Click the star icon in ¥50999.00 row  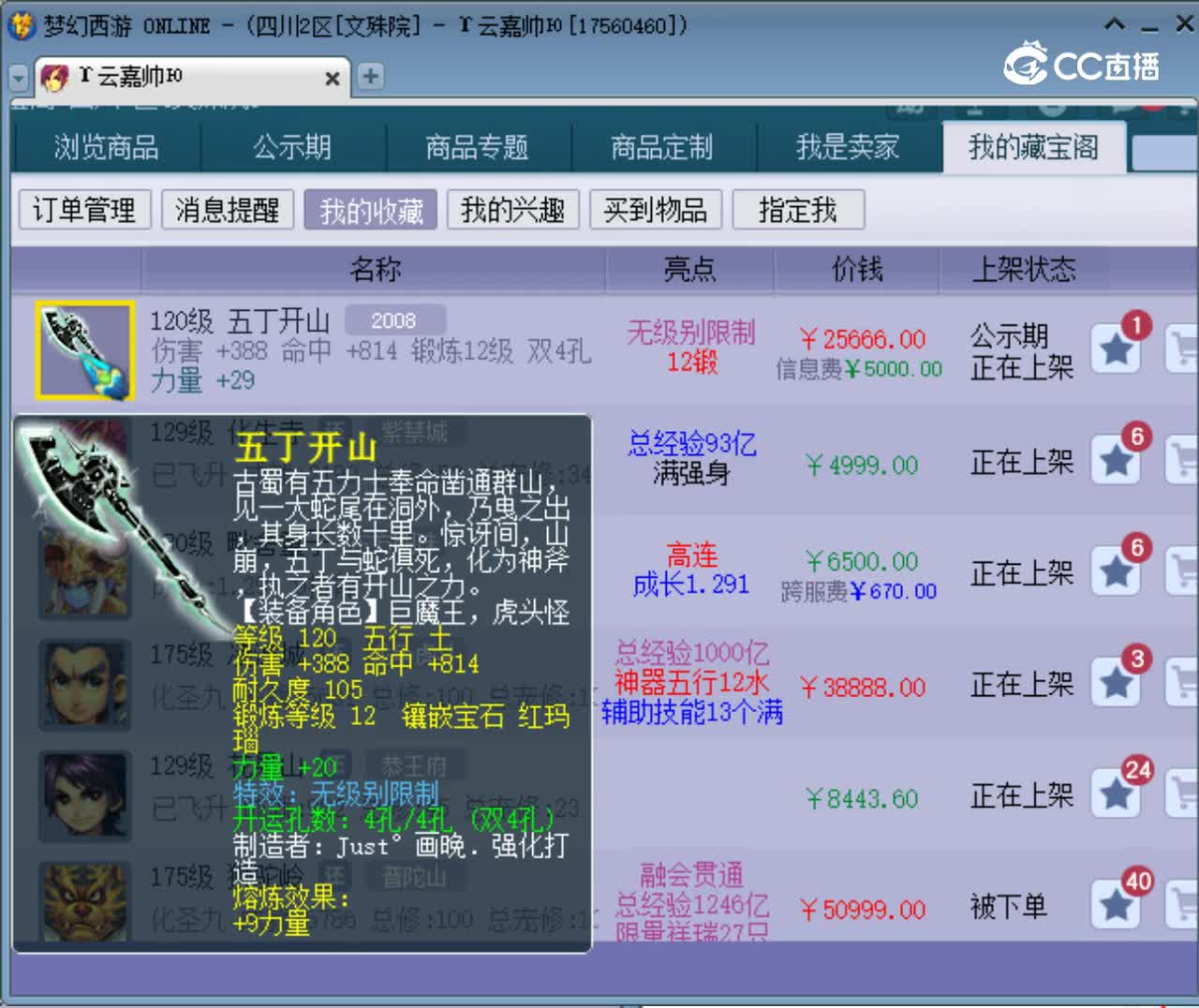(x=1115, y=905)
